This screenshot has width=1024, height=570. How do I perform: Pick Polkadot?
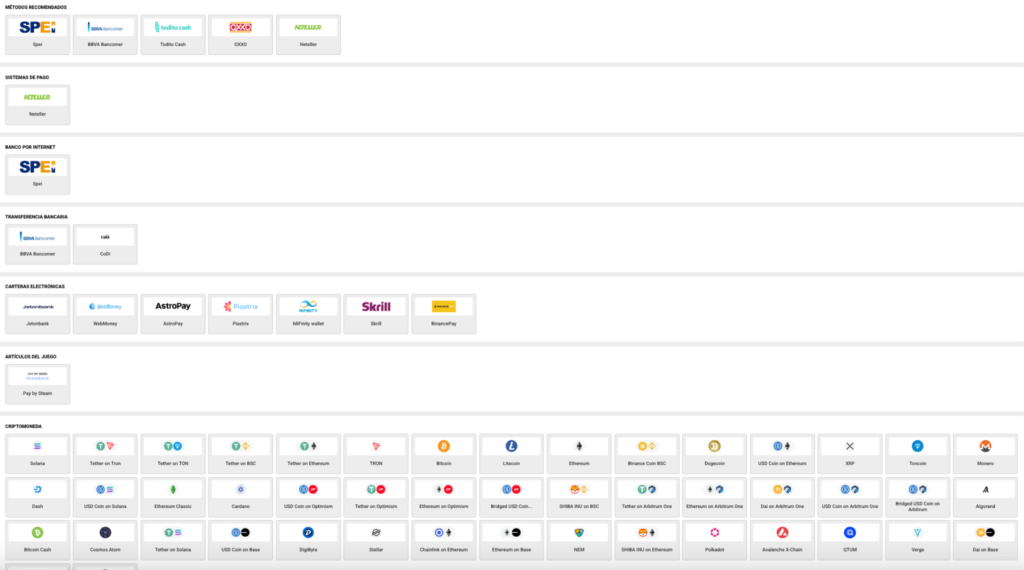[x=714, y=540]
